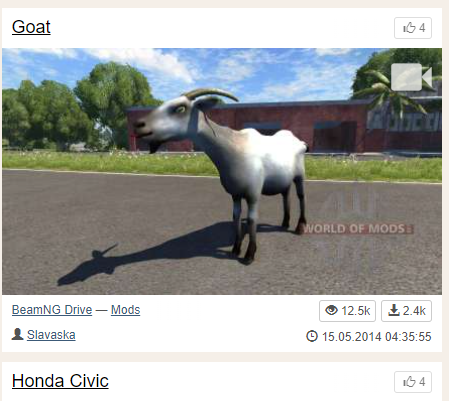This screenshot has width=449, height=401.
Task: Click the thumbs-up icon on Goat card
Action: [409, 28]
